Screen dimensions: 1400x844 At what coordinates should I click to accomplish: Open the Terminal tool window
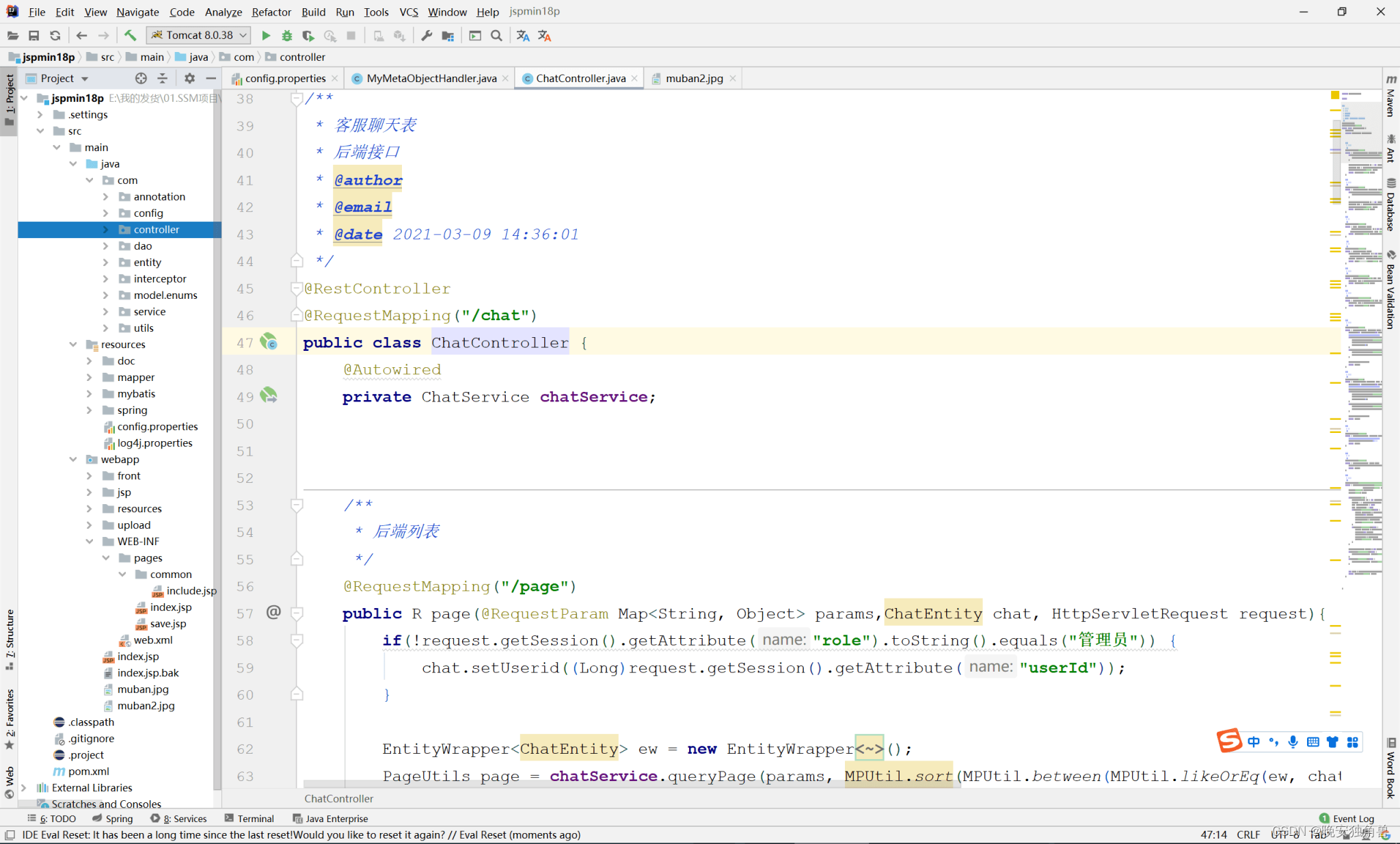point(254,818)
